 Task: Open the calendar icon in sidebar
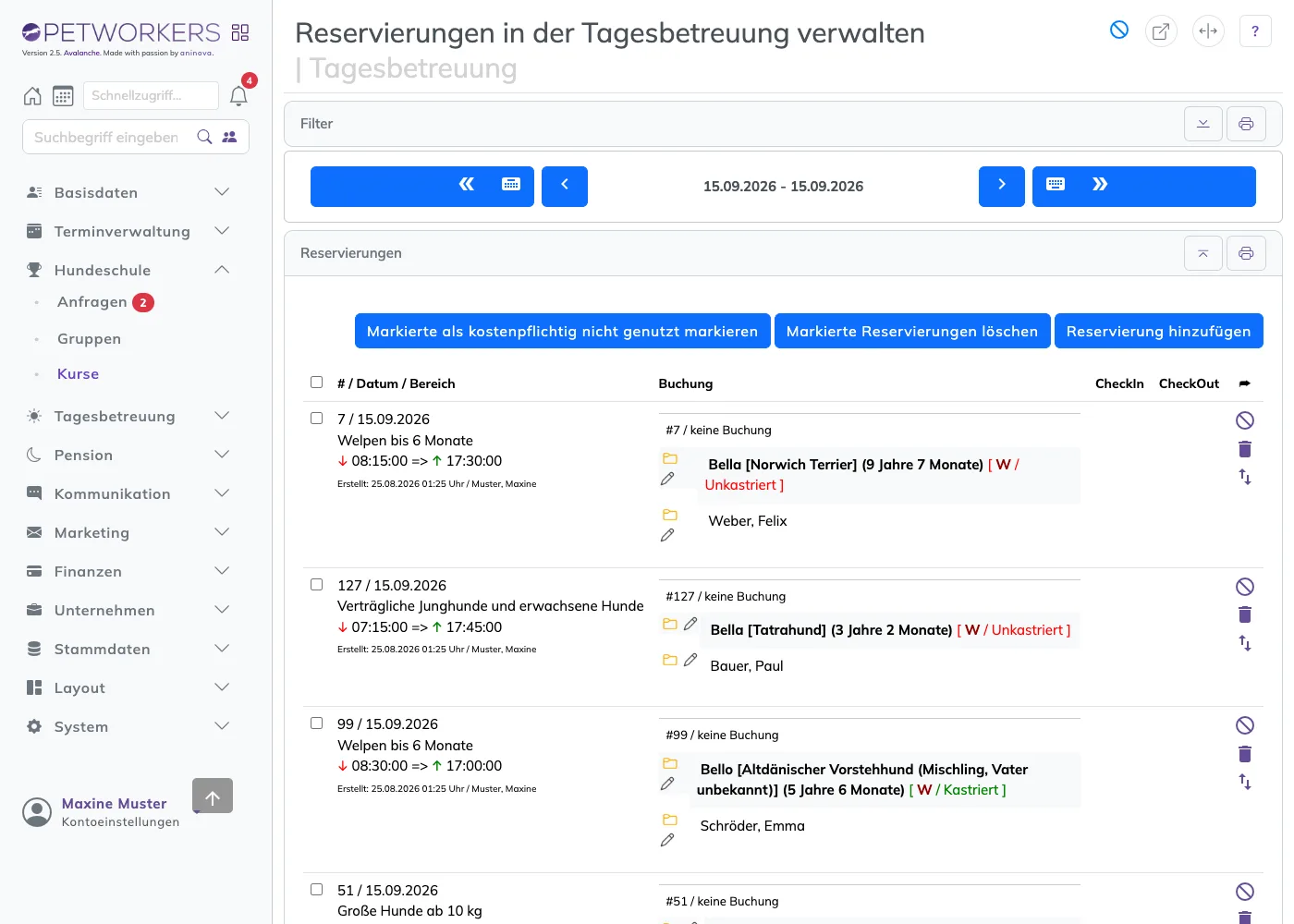[63, 95]
